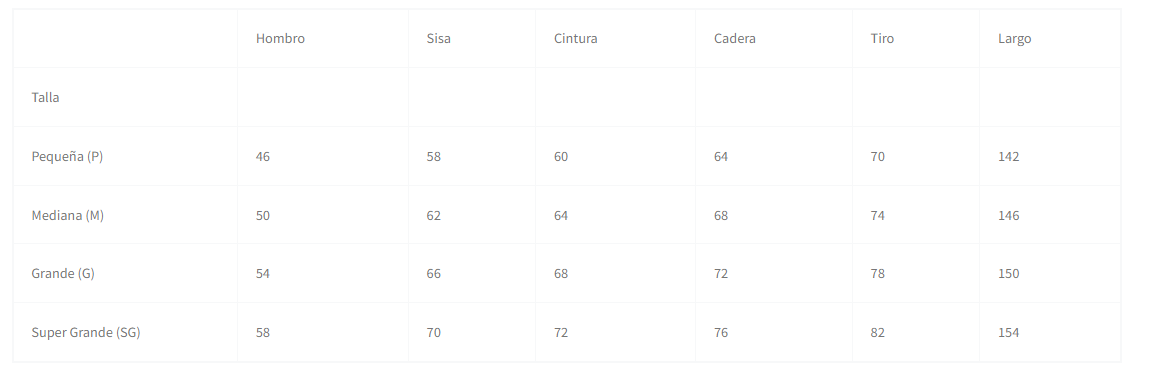The image size is (1150, 372).
Task: Select Largo value 142 for Pequeña
Action: (1008, 156)
